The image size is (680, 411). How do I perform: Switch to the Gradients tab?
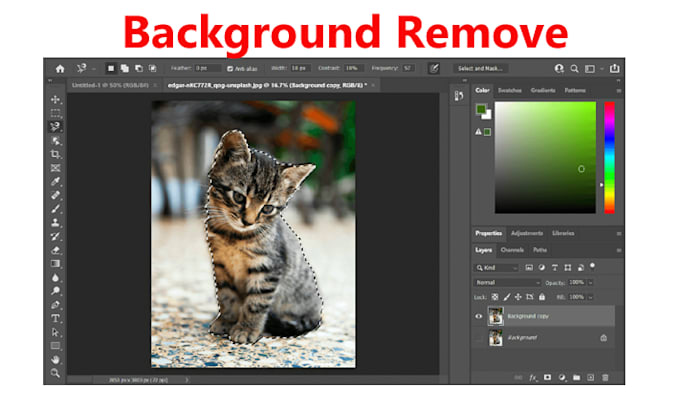(543, 91)
